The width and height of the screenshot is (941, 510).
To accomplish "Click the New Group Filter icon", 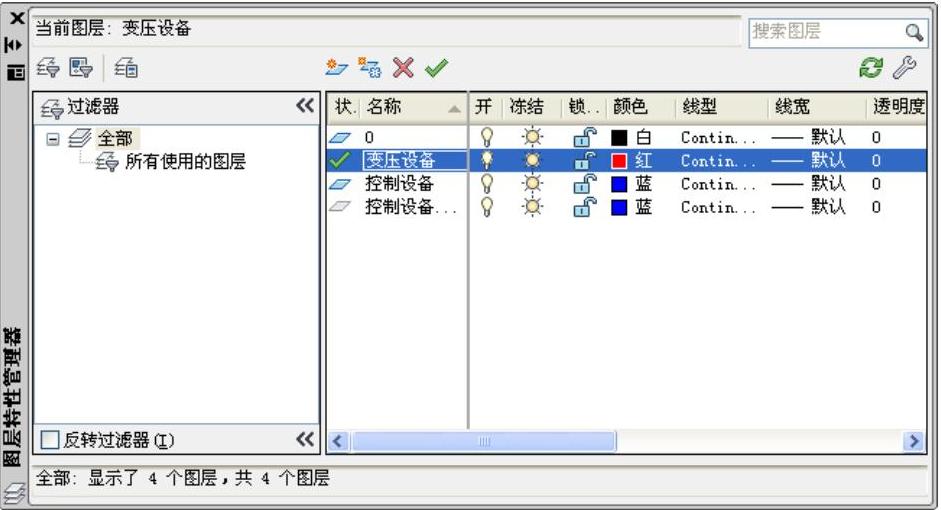I will coord(81,67).
